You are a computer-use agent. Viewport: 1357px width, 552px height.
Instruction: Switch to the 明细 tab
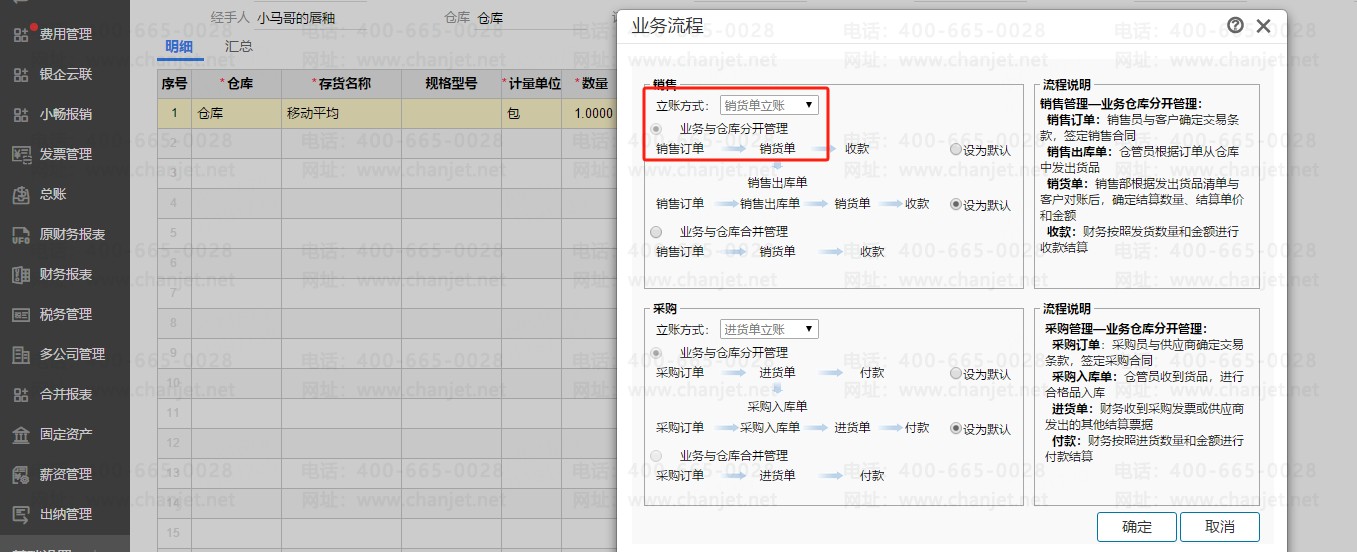tap(179, 46)
